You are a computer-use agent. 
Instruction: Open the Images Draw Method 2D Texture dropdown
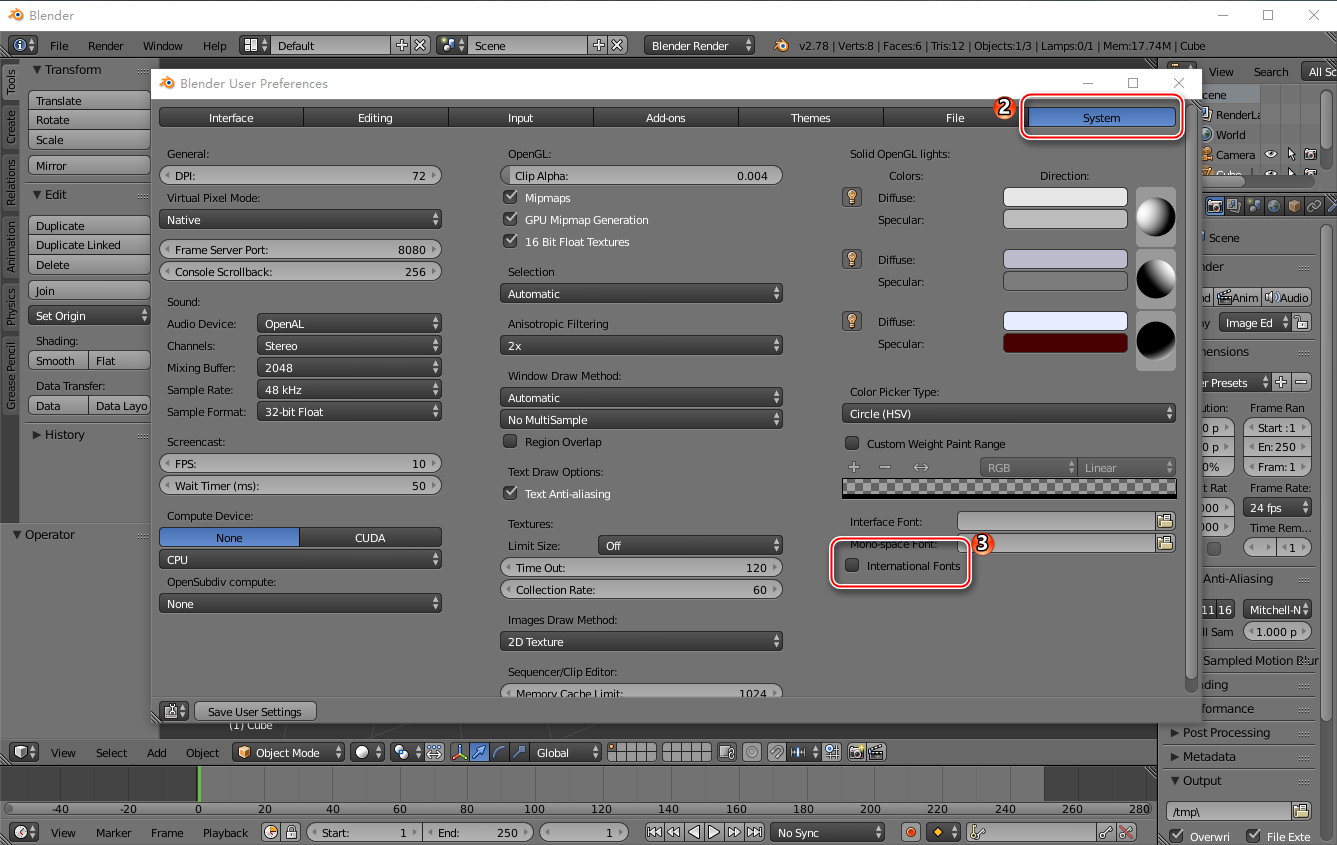(x=641, y=641)
